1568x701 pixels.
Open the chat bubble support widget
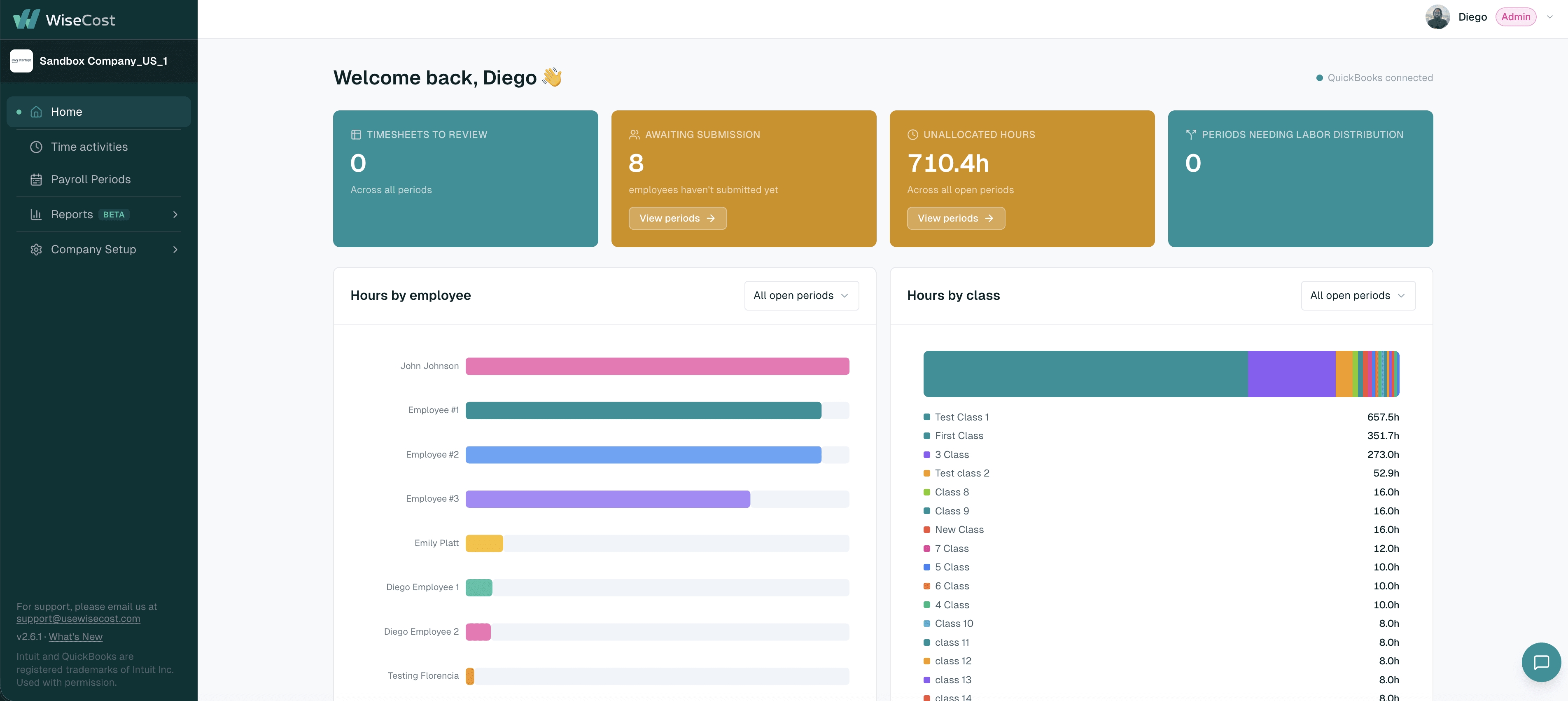coord(1540,662)
